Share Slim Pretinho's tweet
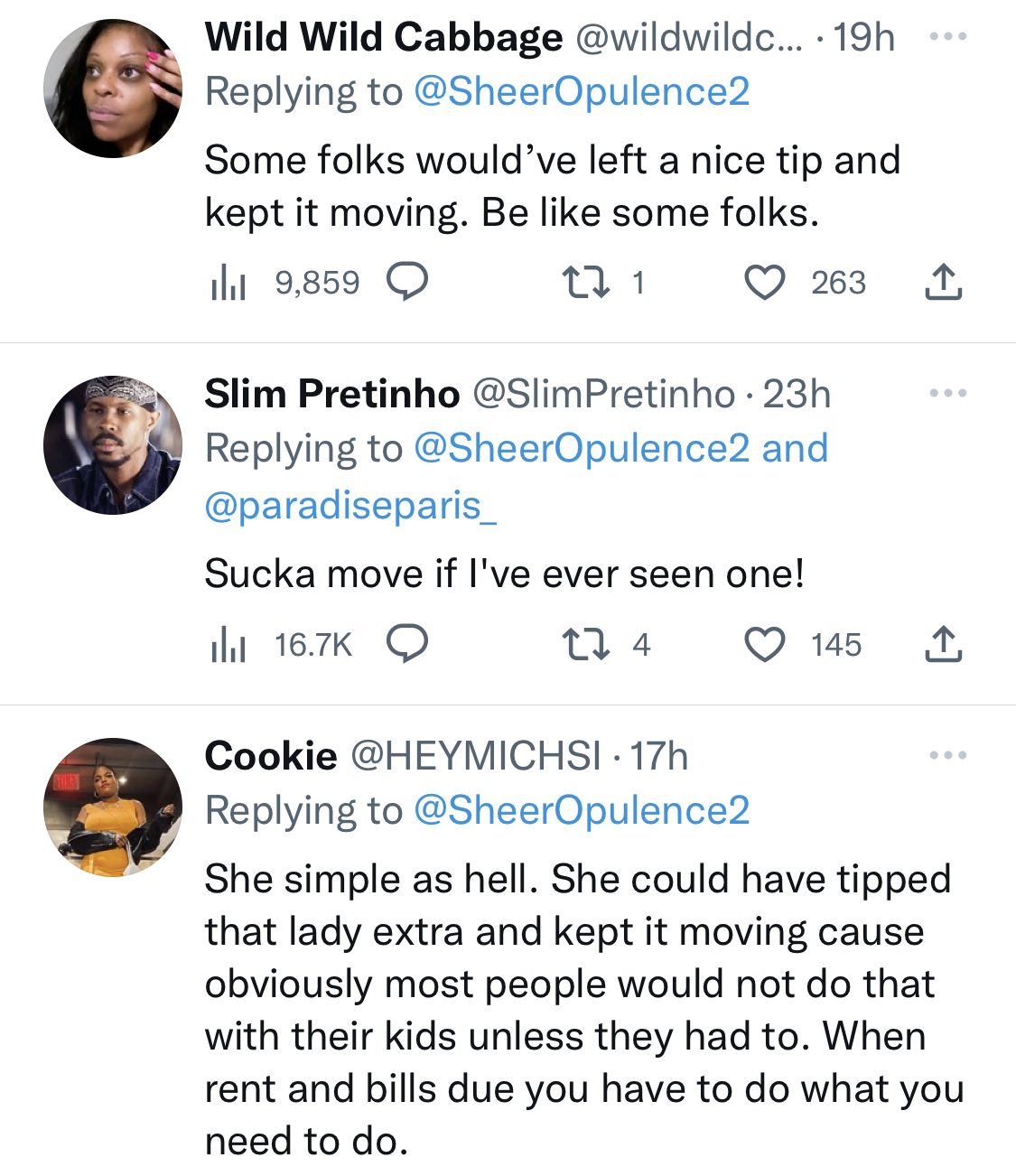This screenshot has height=1176, width=1016. [x=943, y=644]
